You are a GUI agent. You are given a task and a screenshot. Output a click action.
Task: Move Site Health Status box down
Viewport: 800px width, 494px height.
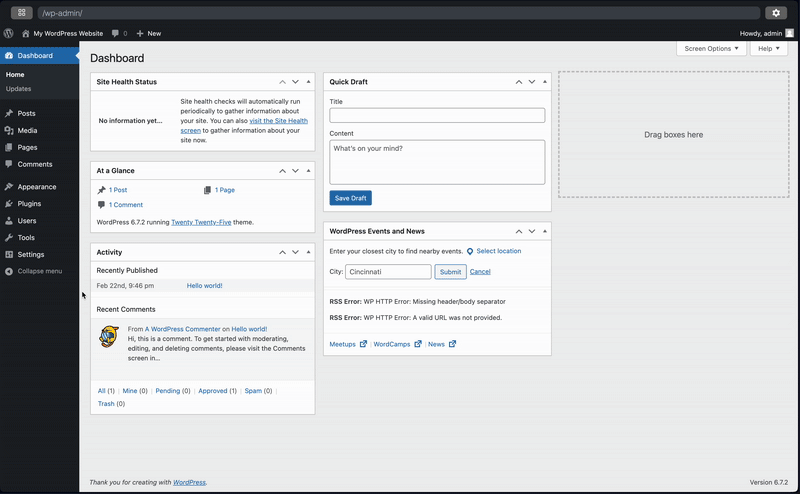(295, 82)
